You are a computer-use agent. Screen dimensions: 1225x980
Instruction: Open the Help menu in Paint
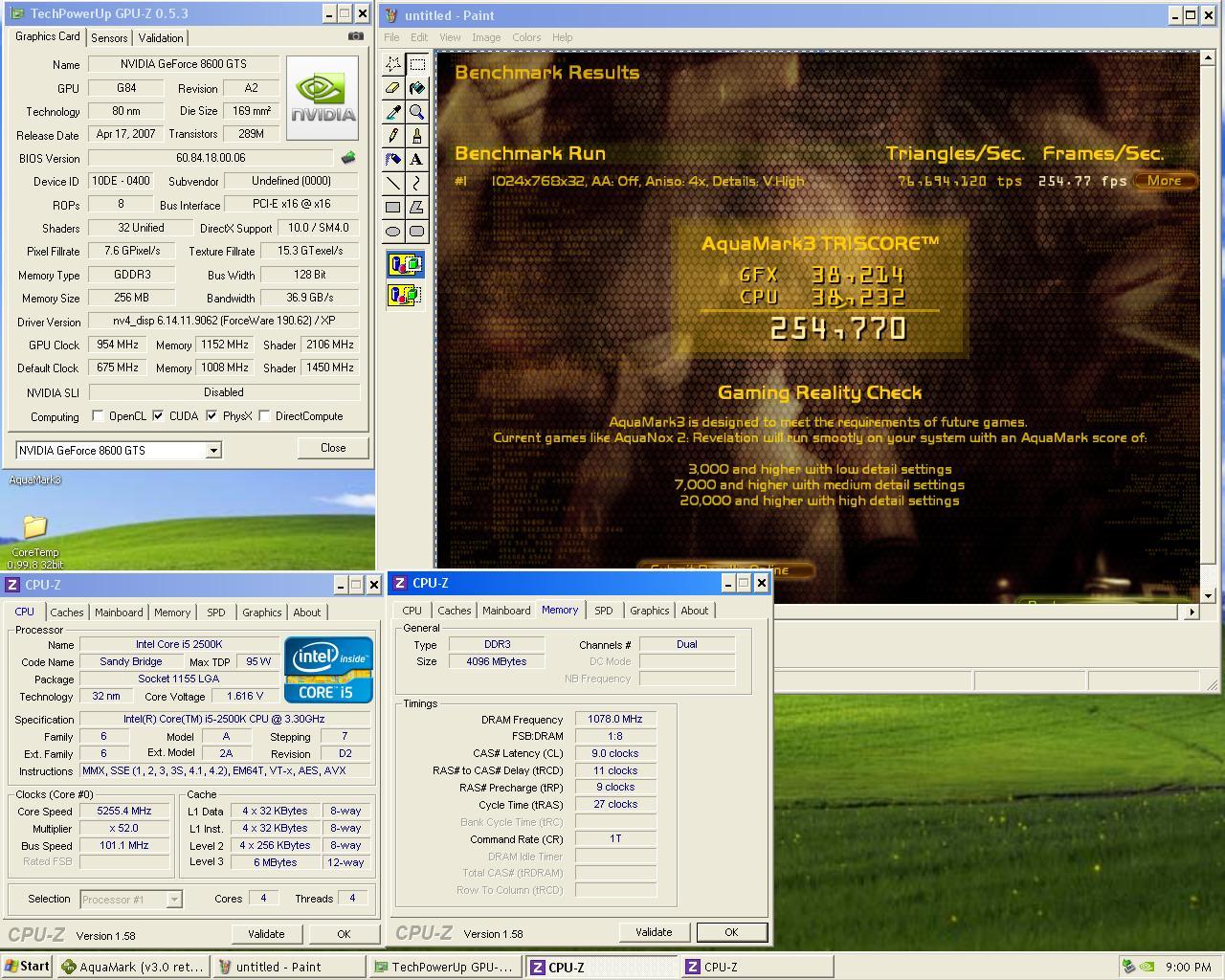(563, 37)
